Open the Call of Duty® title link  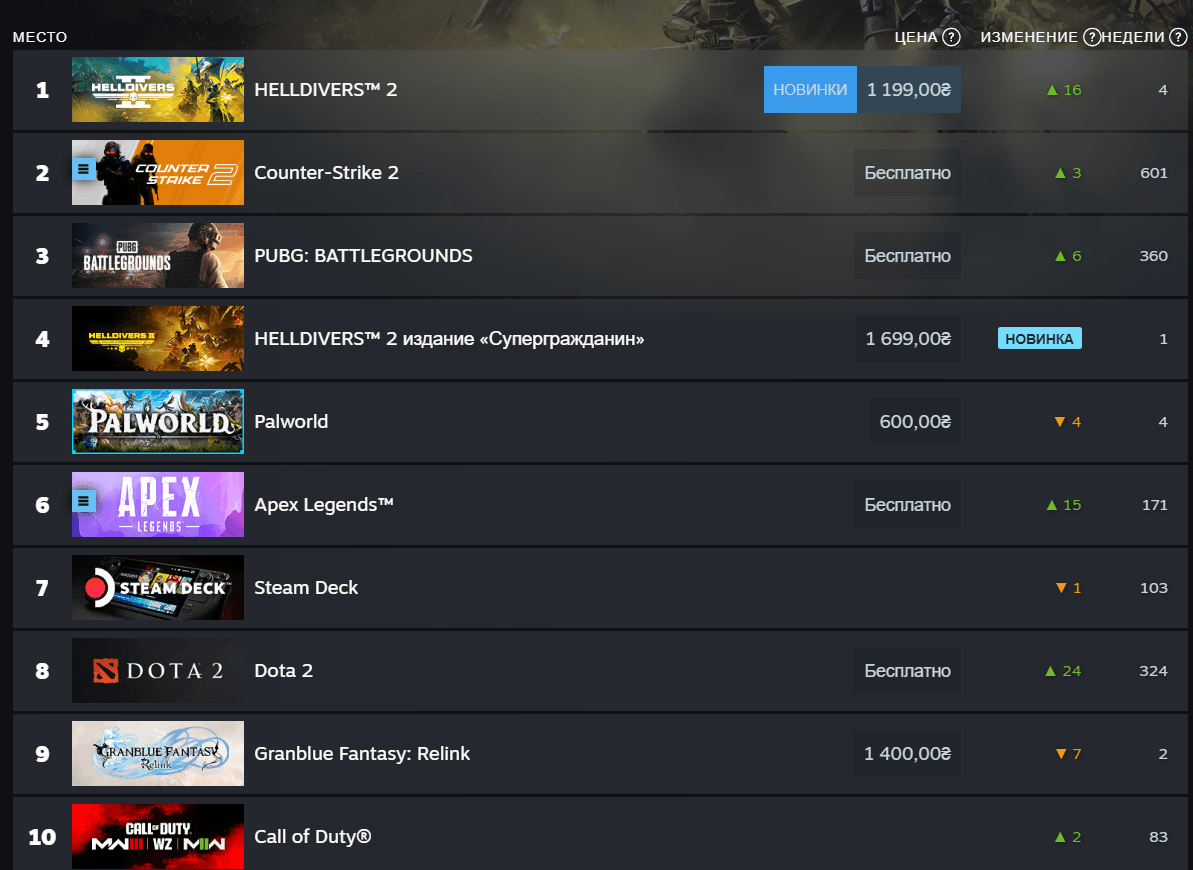tap(312, 837)
